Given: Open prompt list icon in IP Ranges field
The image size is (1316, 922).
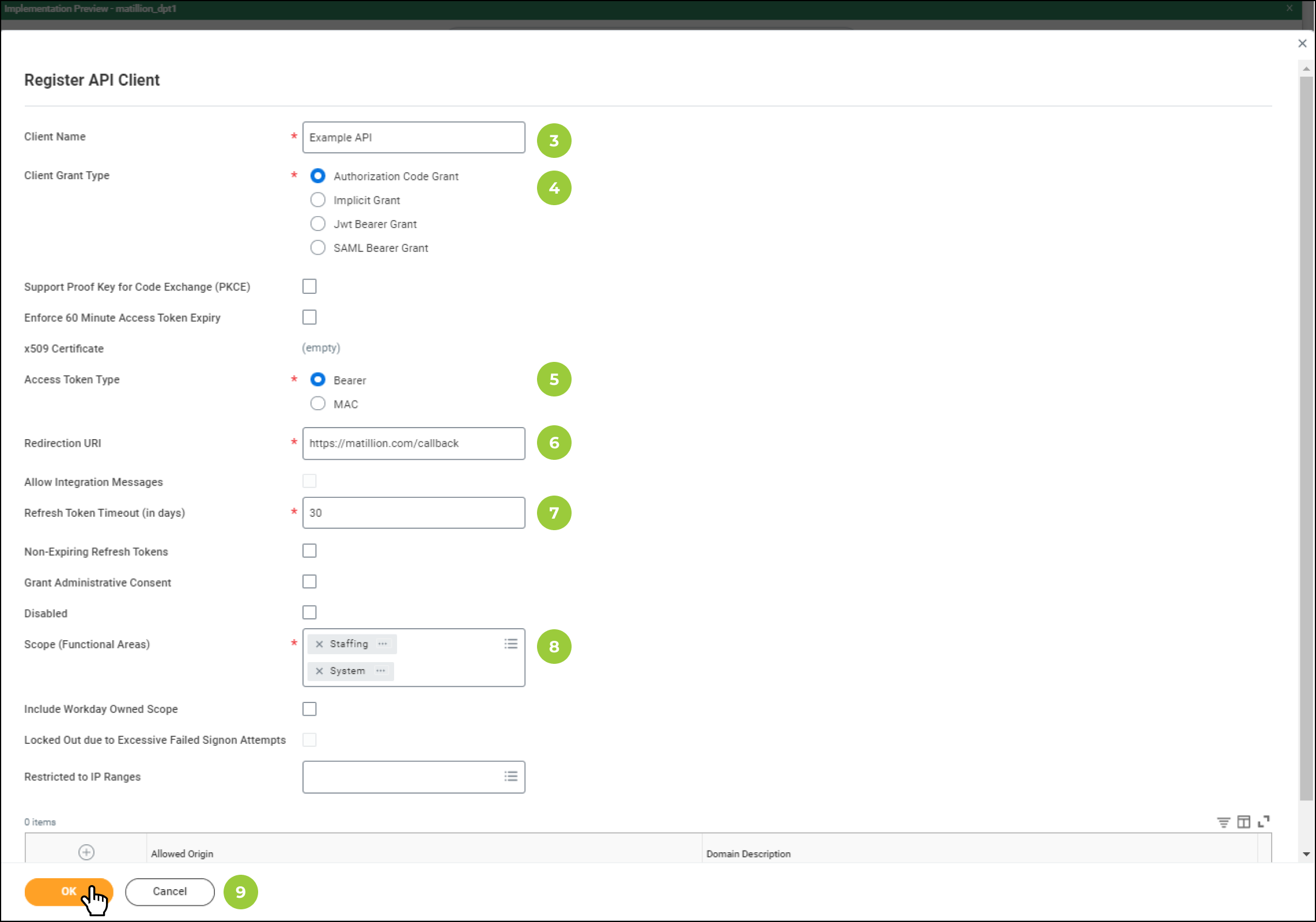Looking at the screenshot, I should click(x=511, y=776).
